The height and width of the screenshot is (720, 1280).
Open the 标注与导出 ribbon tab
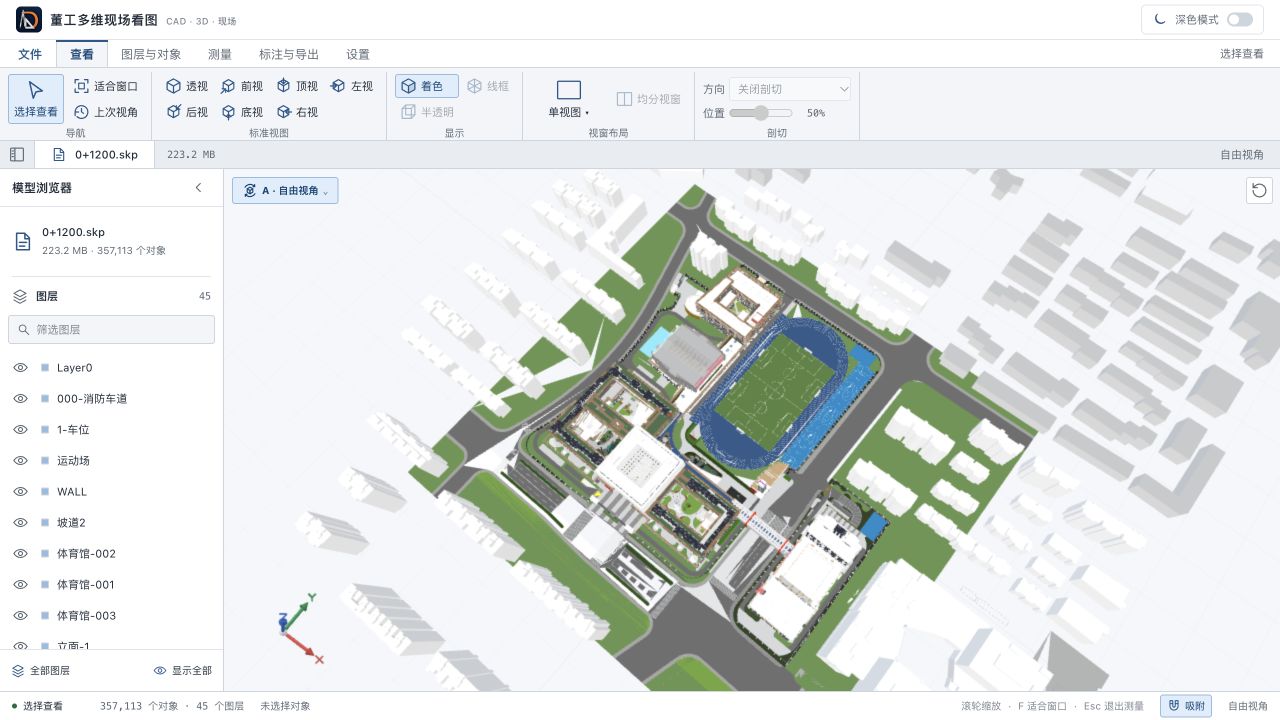[289, 54]
